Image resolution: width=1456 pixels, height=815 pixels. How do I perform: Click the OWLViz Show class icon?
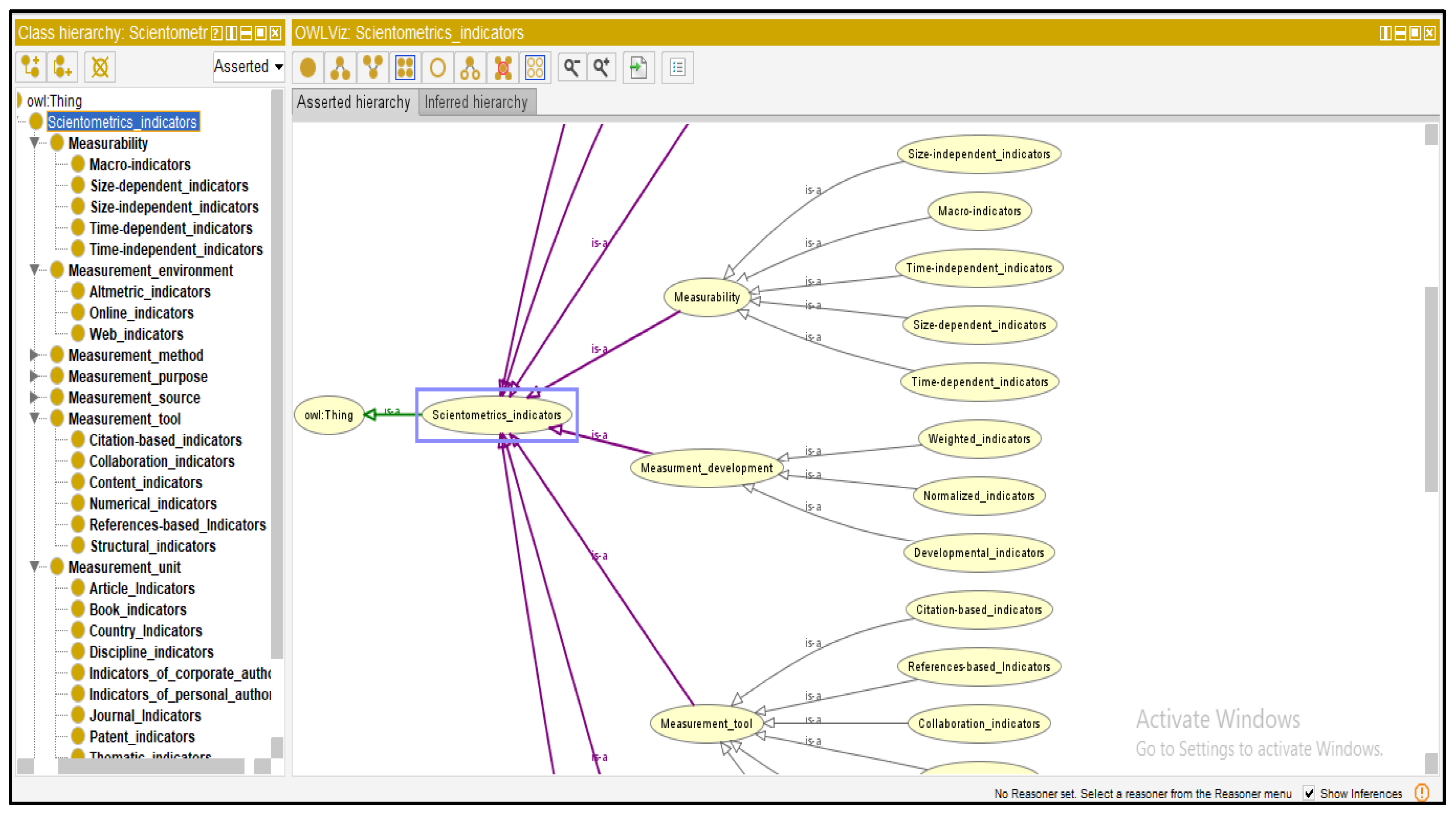pos(308,68)
